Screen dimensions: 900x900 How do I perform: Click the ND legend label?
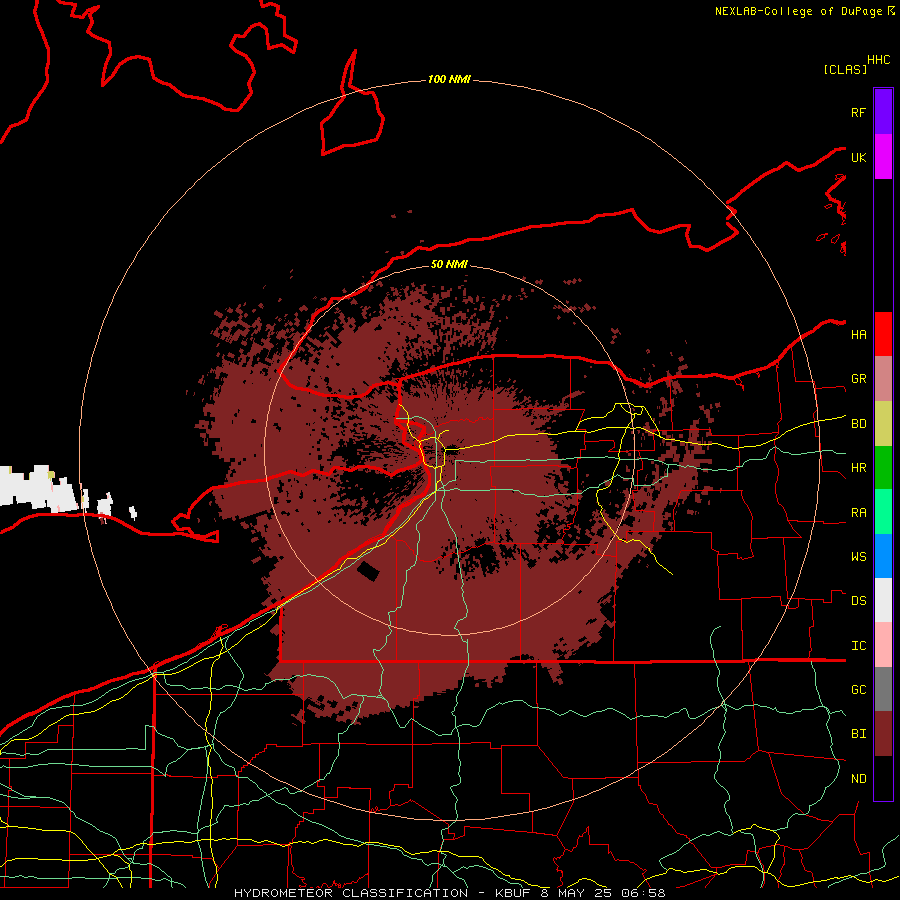pos(859,779)
